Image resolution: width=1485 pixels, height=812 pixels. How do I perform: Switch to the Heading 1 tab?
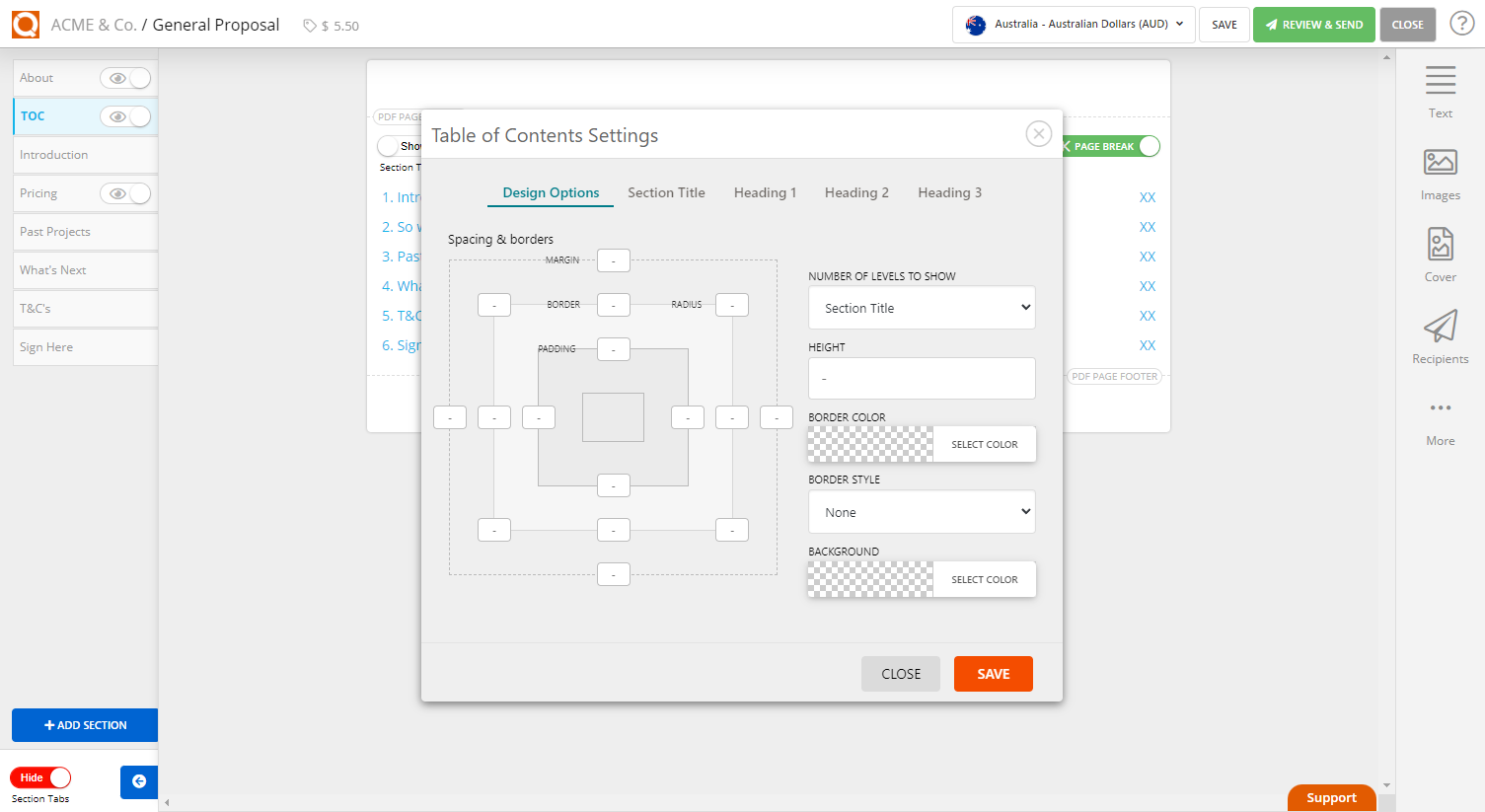click(765, 192)
